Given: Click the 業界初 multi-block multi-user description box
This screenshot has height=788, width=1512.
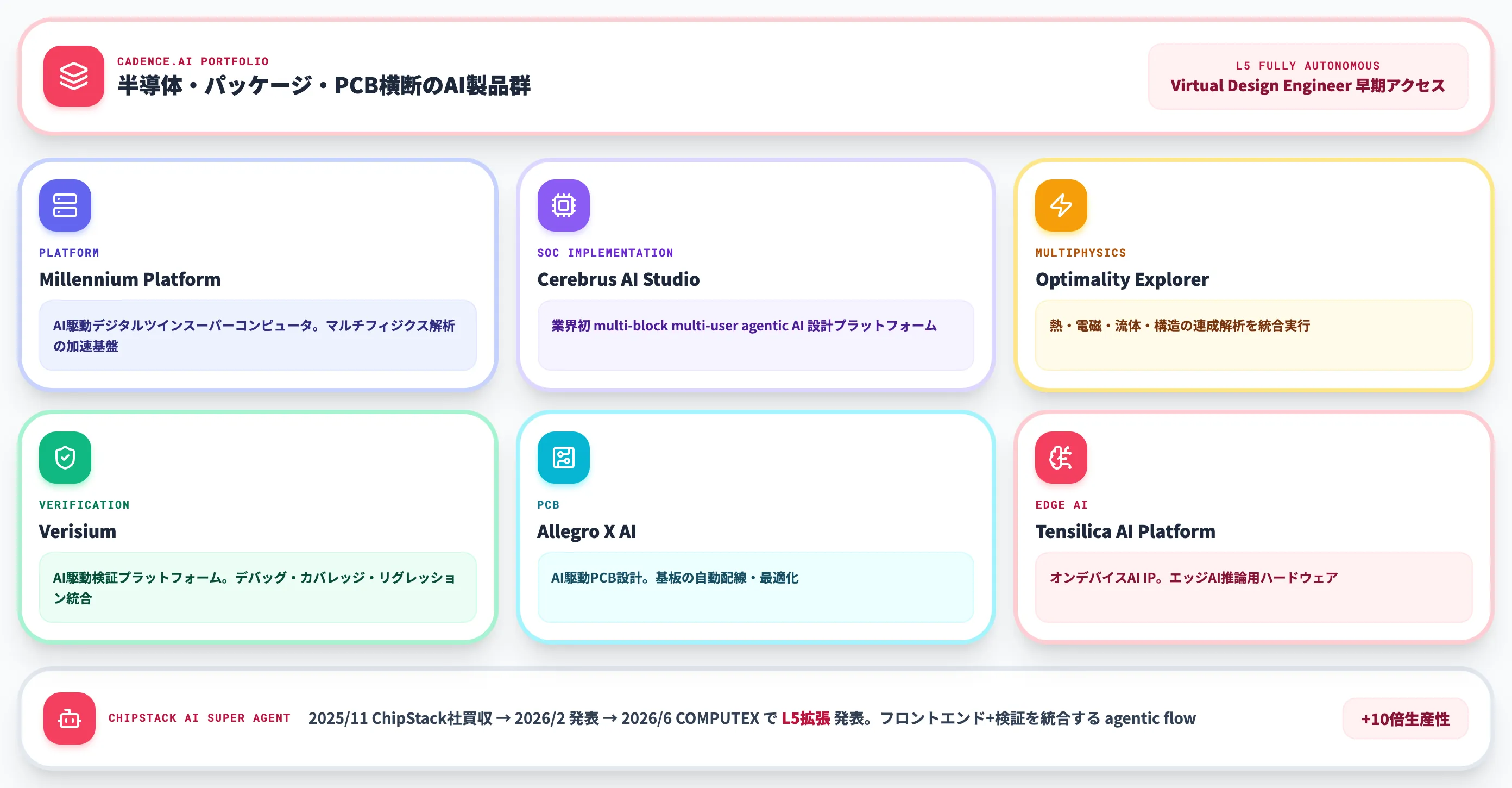Looking at the screenshot, I should tap(755, 335).
